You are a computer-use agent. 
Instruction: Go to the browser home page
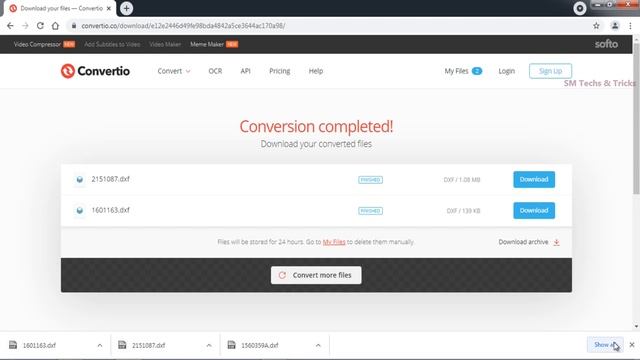(55, 26)
